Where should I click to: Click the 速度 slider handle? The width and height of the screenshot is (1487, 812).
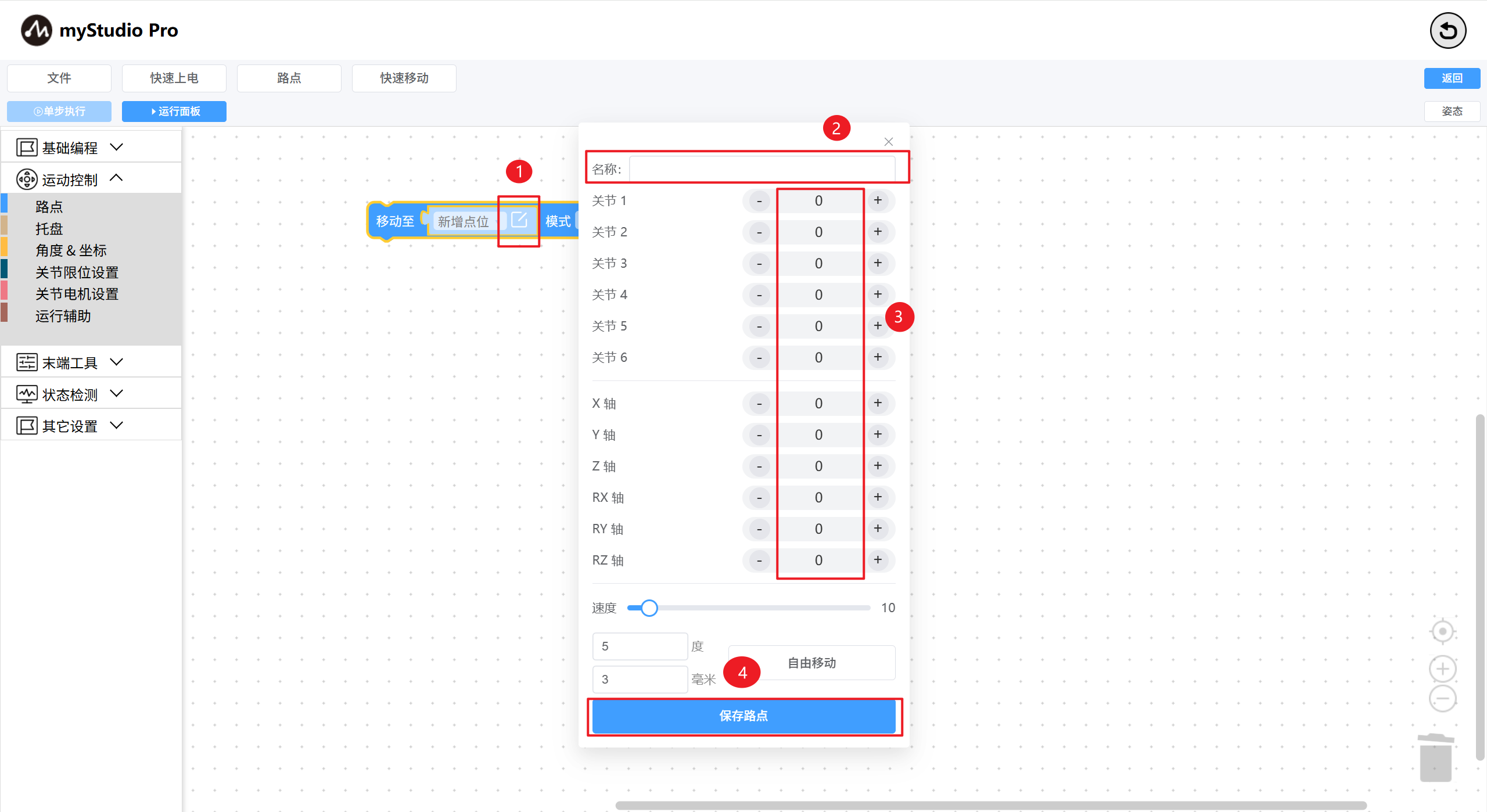tap(649, 608)
